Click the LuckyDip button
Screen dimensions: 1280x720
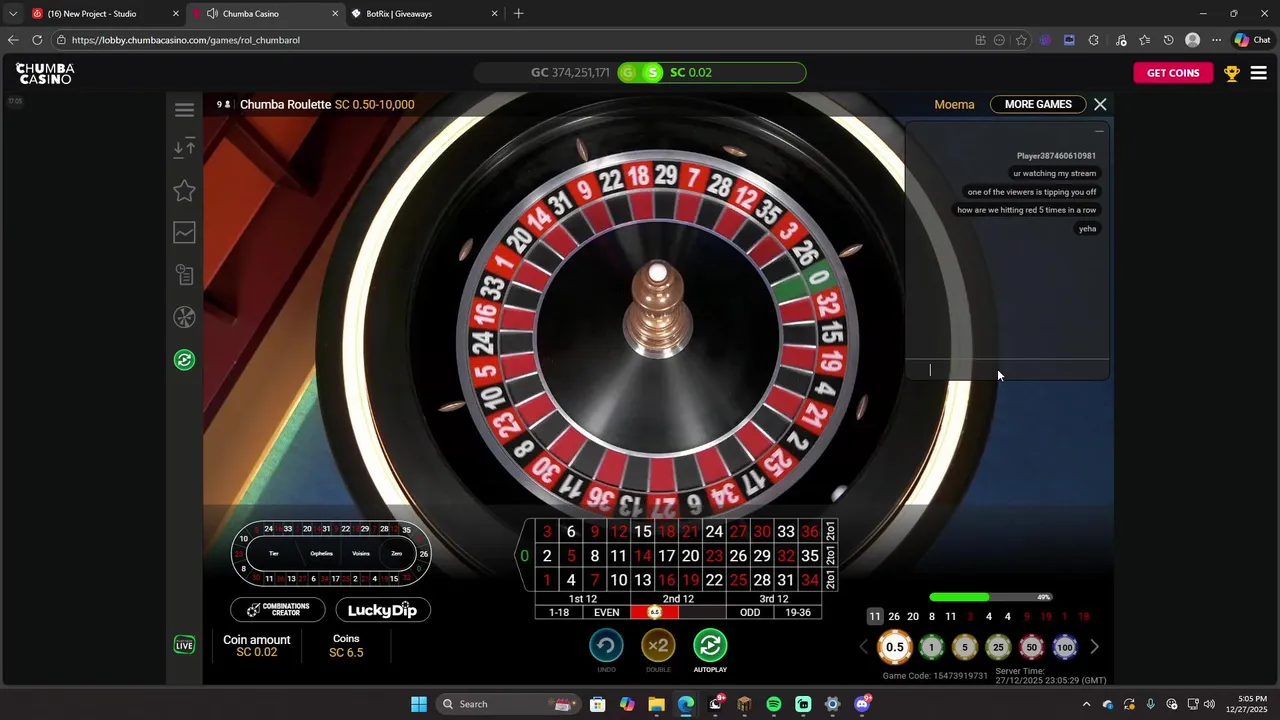[382, 610]
